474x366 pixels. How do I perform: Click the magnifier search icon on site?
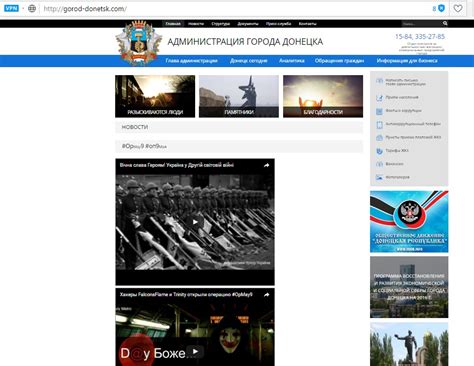click(x=445, y=23)
